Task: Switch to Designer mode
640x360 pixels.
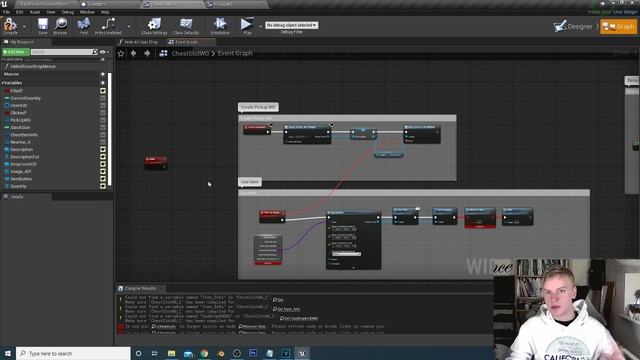Action: click(573, 27)
